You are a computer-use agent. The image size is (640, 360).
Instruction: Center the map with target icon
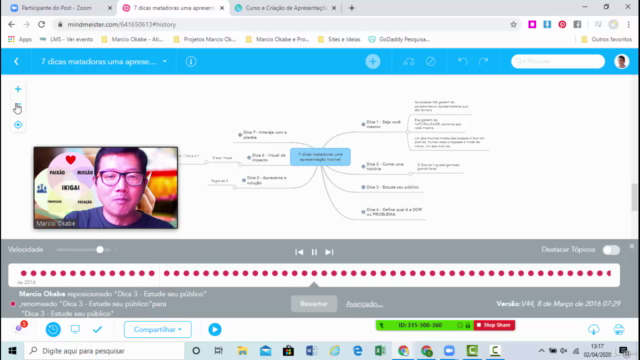pos(18,125)
